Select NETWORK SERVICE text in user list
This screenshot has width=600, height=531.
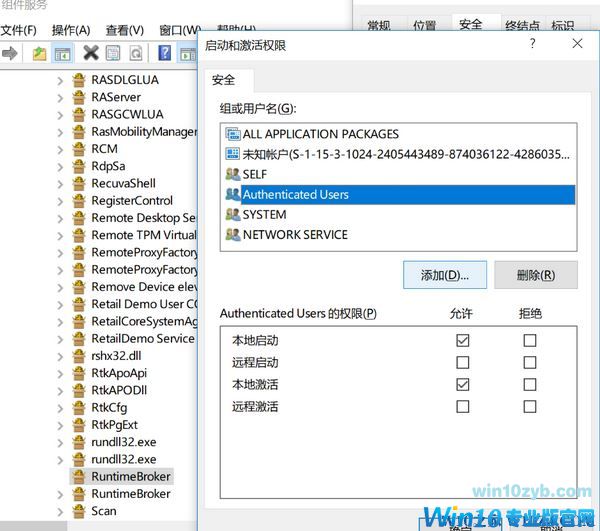[295, 235]
